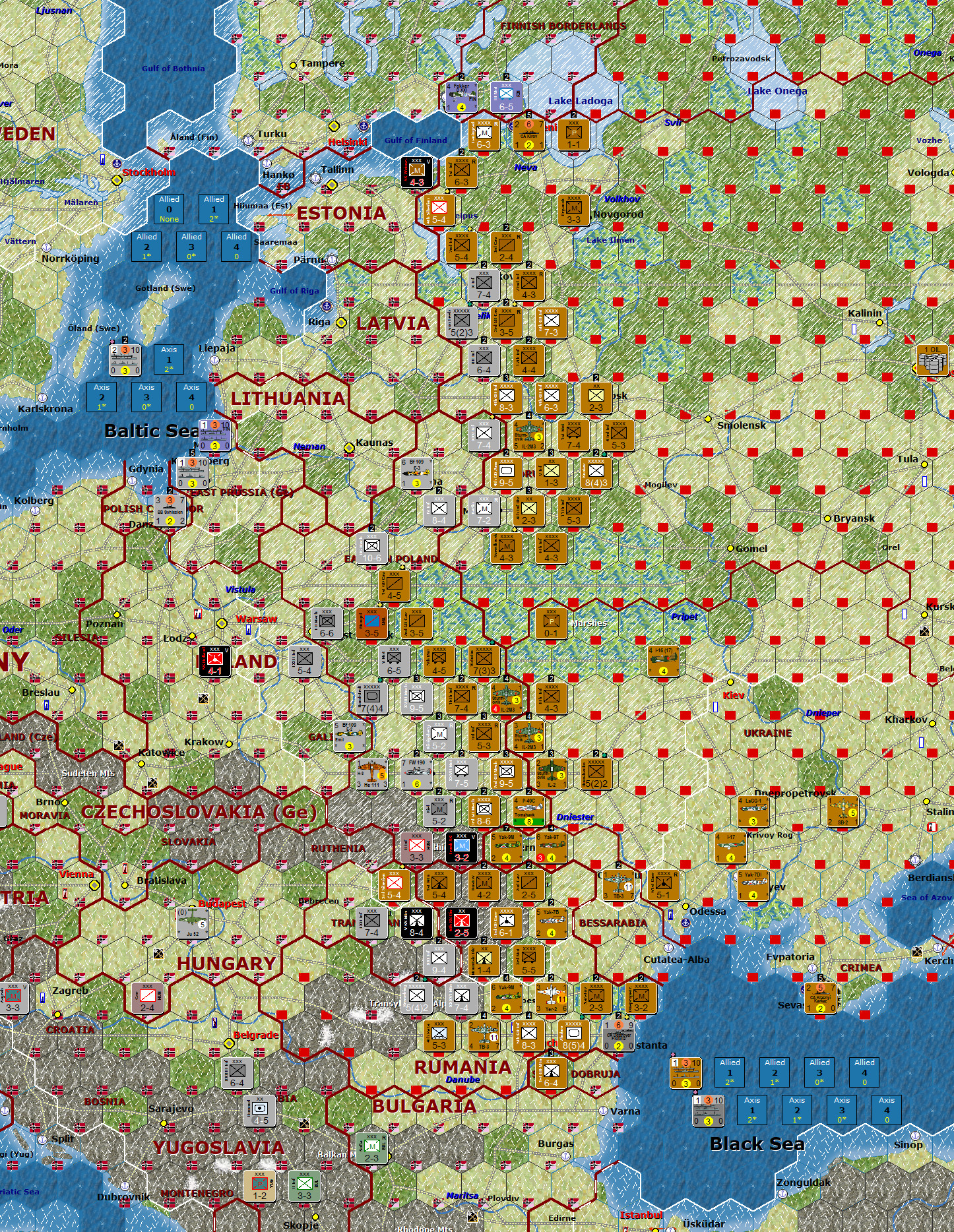954x1232 pixels.
Task: Open Baltic Allied 0 None sea box
Action: pos(169,209)
